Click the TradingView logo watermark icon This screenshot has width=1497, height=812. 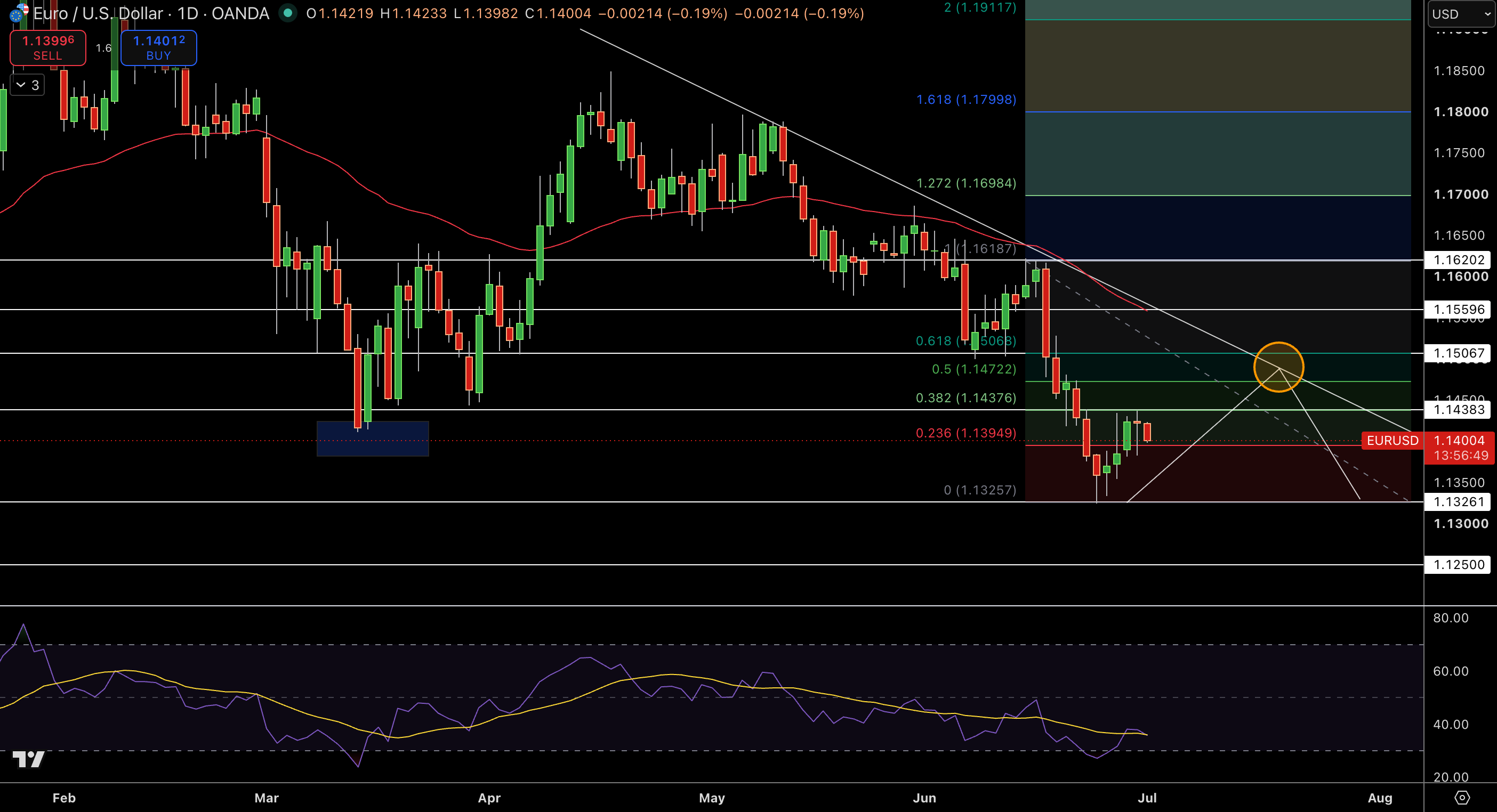click(28, 759)
